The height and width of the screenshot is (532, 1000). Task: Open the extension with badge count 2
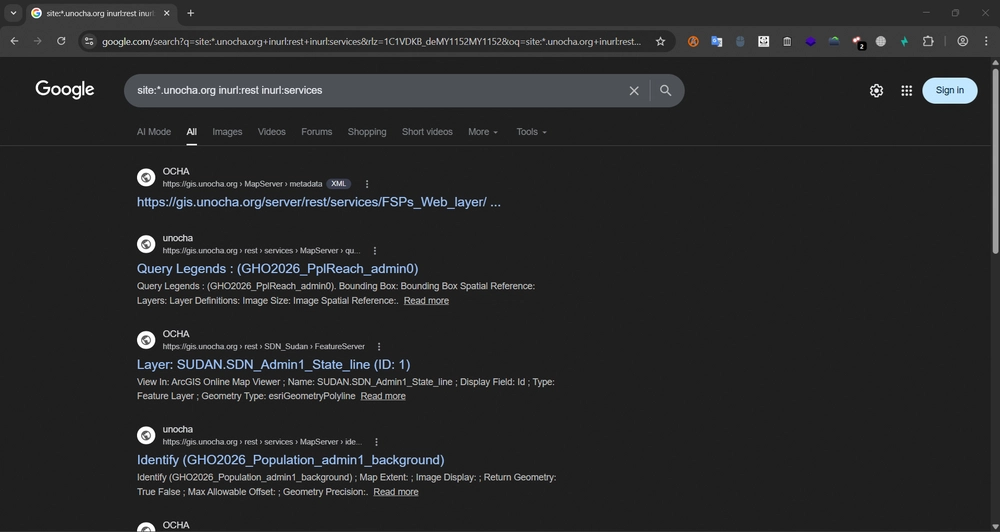(x=858, y=42)
